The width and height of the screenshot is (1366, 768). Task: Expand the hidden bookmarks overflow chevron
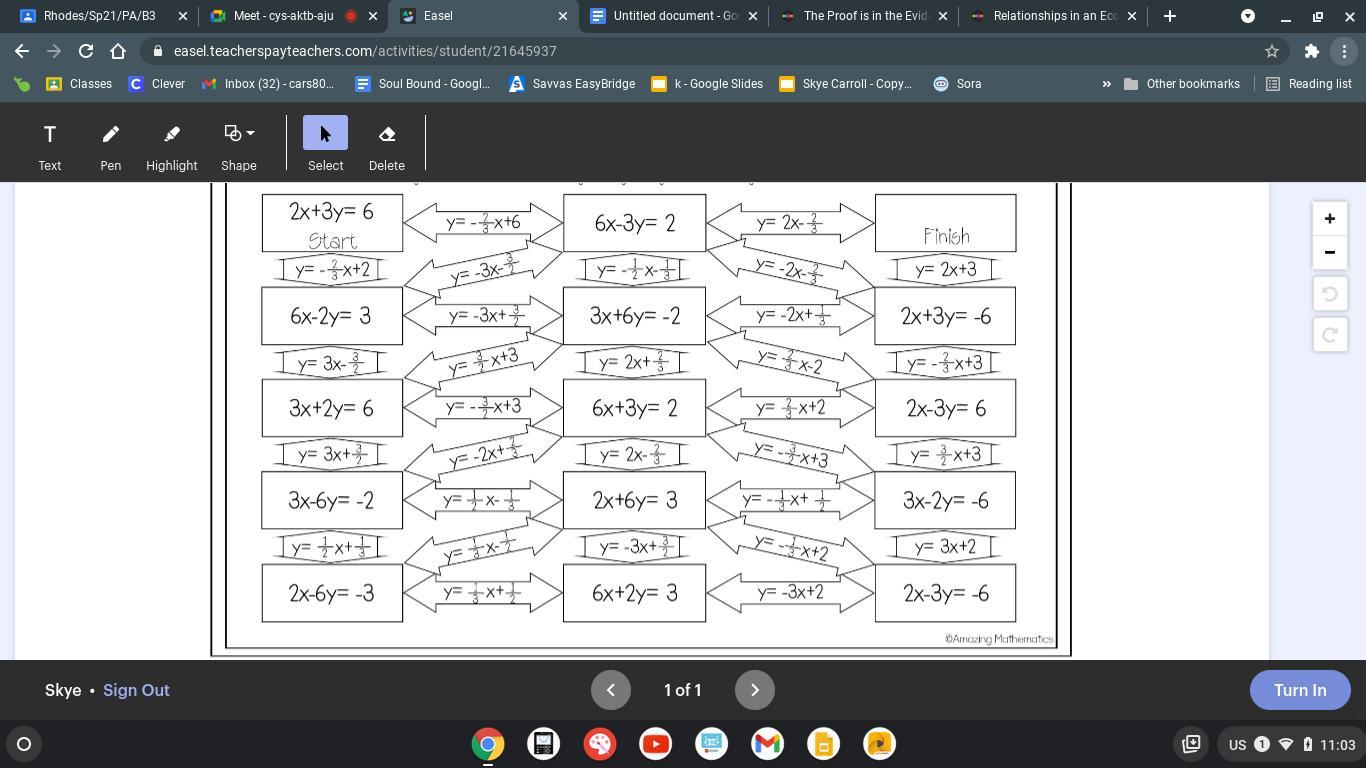click(x=1106, y=84)
